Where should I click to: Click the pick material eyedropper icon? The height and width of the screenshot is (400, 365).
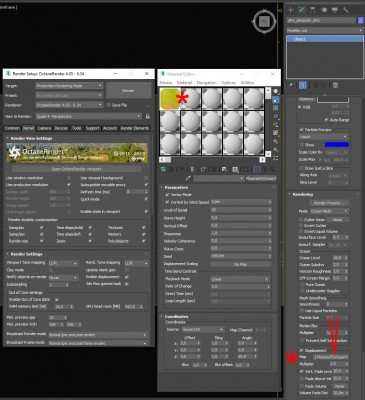pyautogui.click(x=188, y=179)
